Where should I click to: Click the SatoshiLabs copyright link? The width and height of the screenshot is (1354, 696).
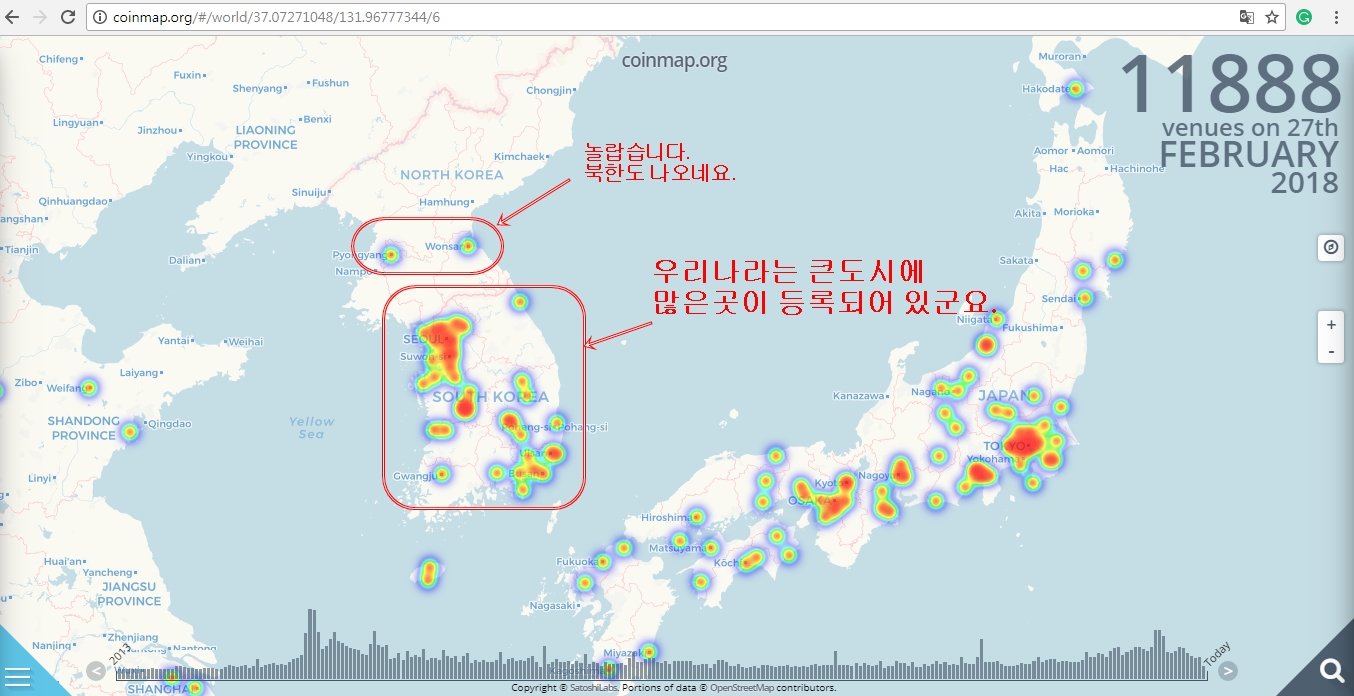click(592, 687)
